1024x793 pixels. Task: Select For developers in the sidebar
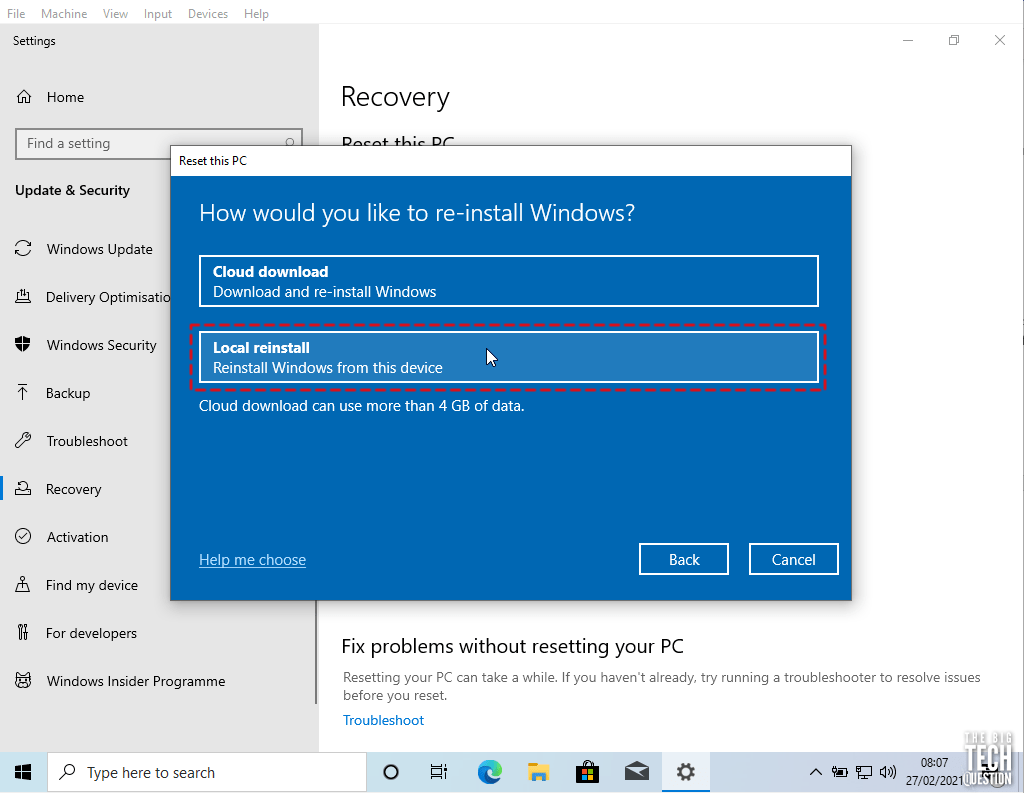[91, 633]
